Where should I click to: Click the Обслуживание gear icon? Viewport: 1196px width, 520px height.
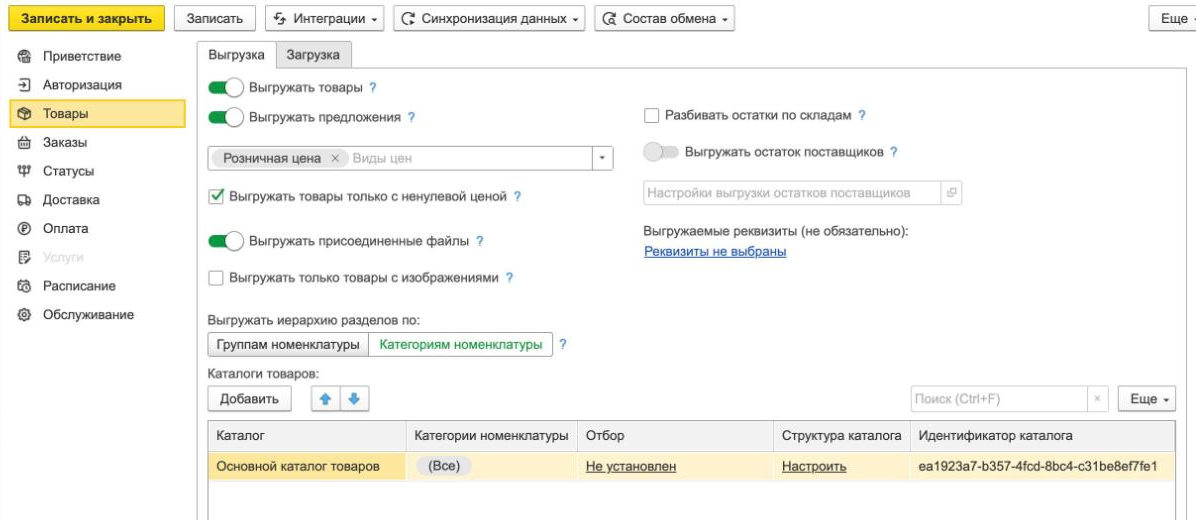tap(24, 314)
